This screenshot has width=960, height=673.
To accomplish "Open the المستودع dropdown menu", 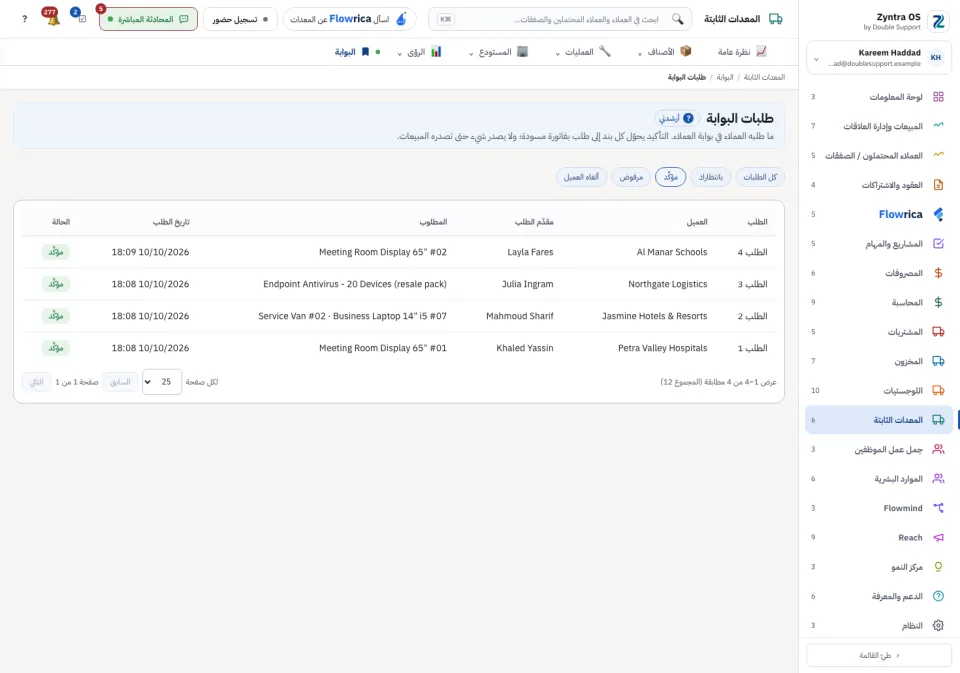I will [x=498, y=52].
